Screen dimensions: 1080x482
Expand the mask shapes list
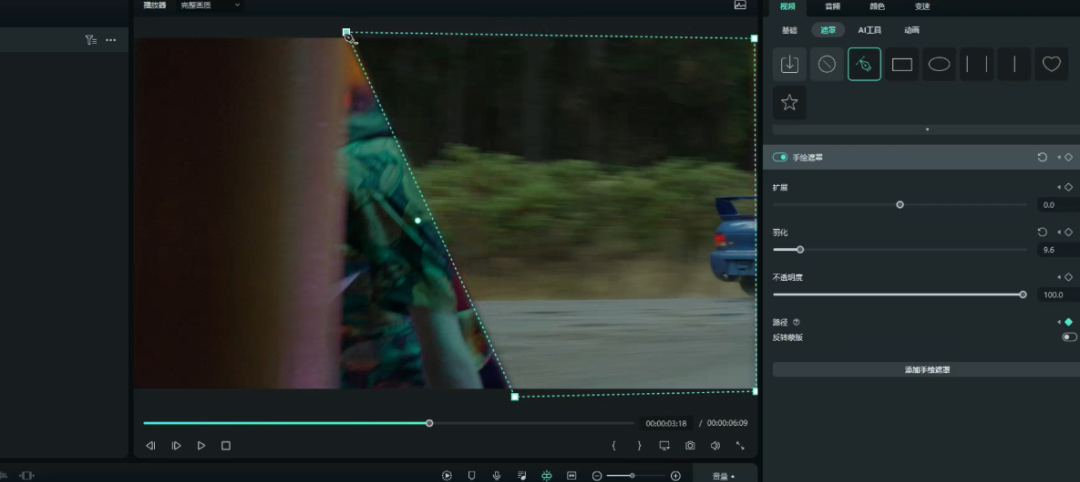926,129
